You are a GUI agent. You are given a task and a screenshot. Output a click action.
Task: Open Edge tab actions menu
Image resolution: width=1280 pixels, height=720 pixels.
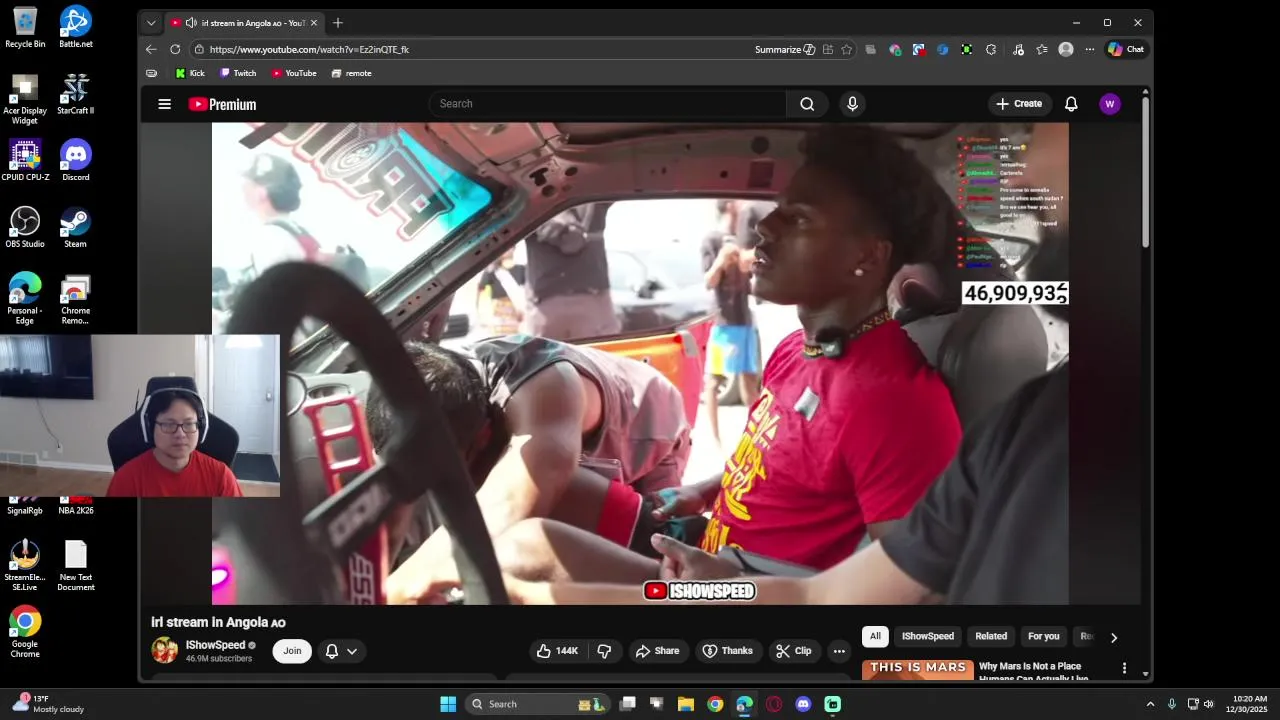pos(151,23)
